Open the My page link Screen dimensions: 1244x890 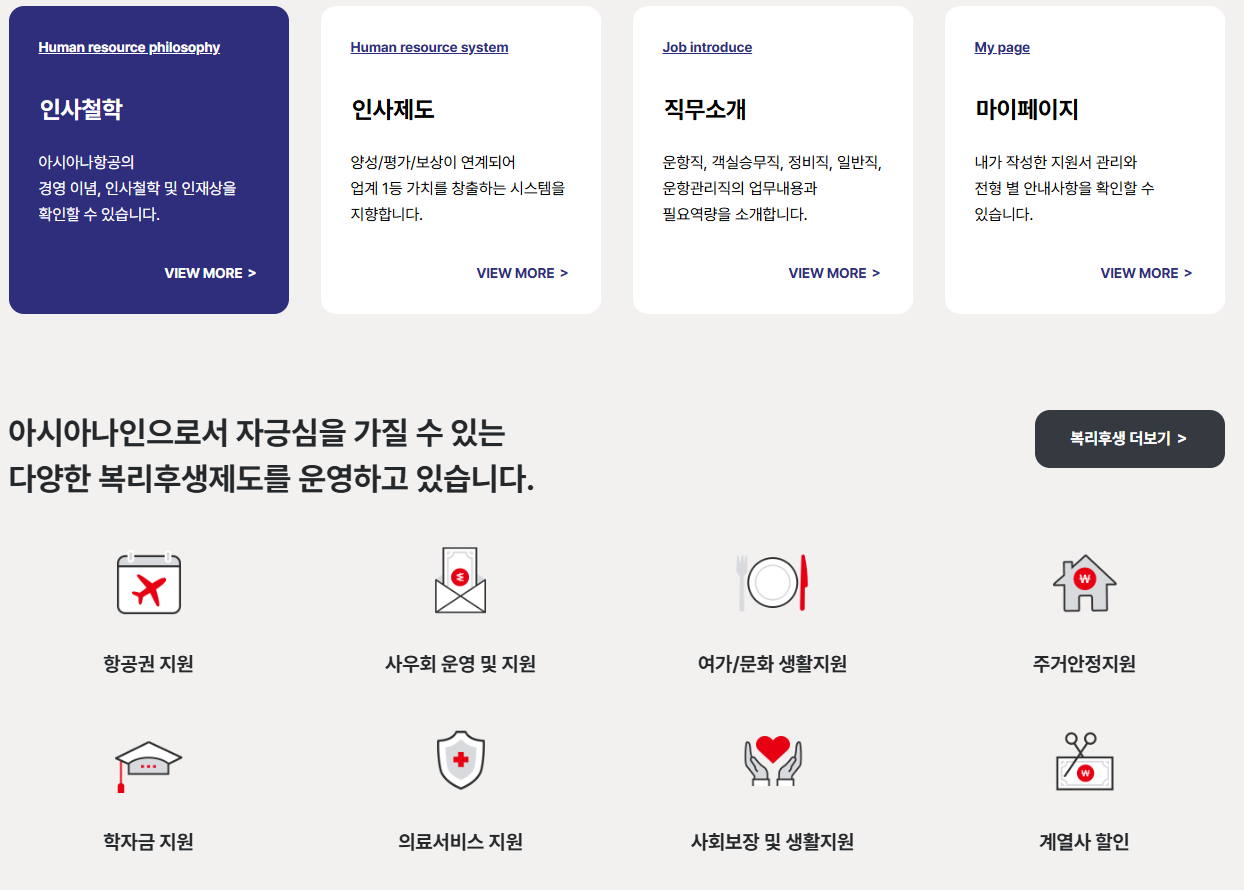1002,47
